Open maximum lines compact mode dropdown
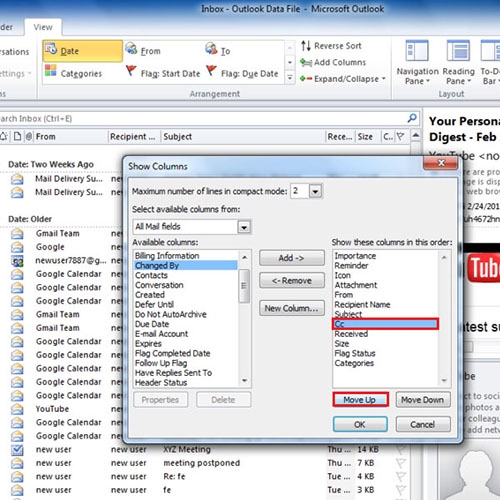Viewport: 500px width, 500px height. 315,191
